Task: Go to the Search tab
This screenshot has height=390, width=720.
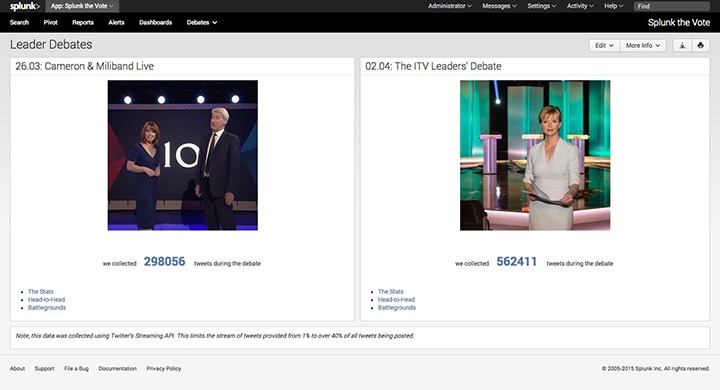Action: click(x=19, y=23)
